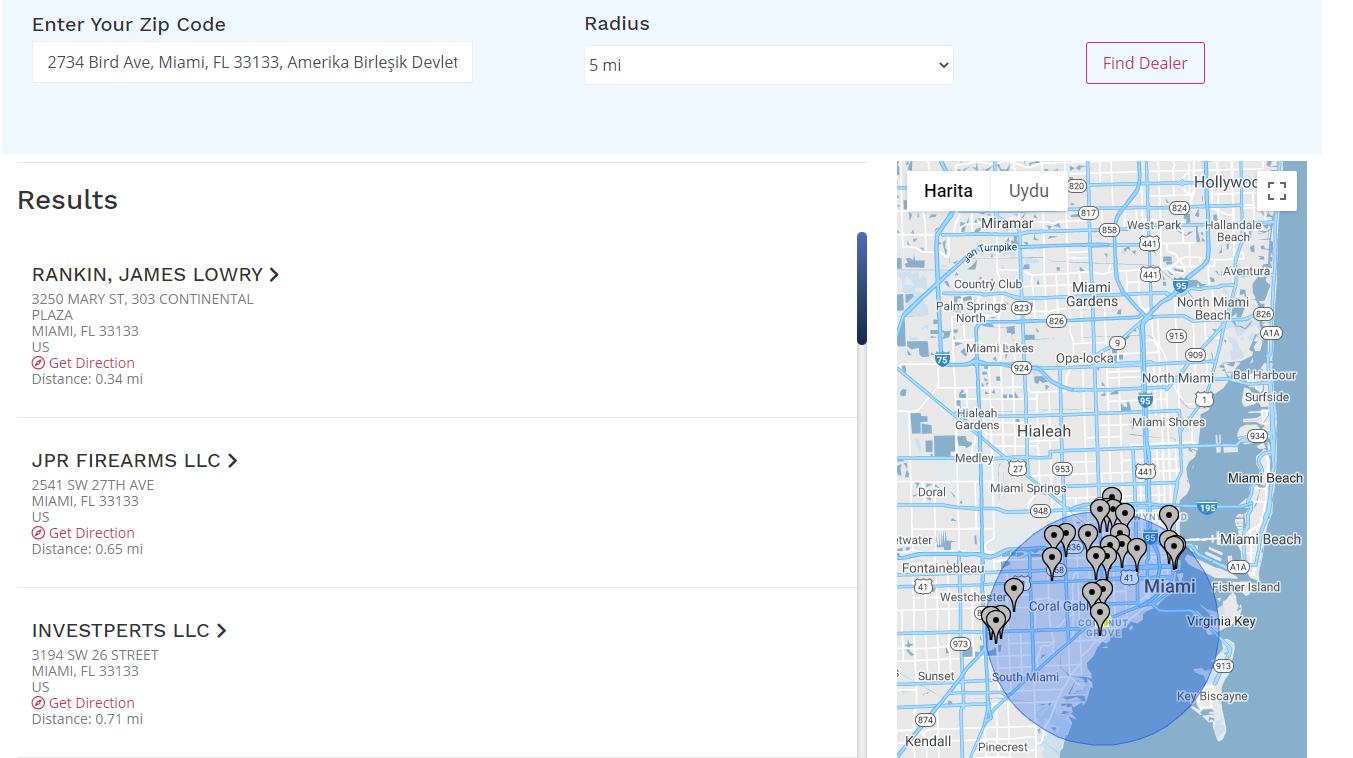Toggle the map fullscreen view icon
1353x758 pixels.
pos(1276,191)
